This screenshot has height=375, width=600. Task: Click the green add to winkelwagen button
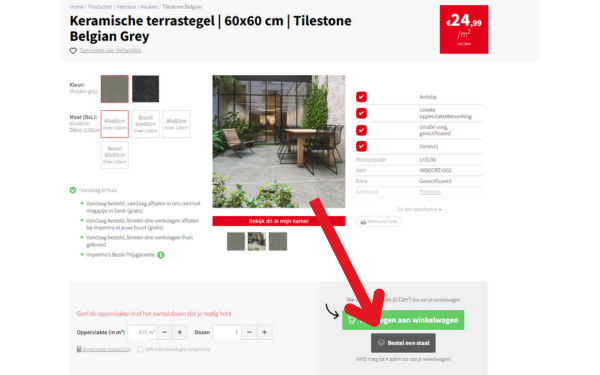(x=403, y=320)
